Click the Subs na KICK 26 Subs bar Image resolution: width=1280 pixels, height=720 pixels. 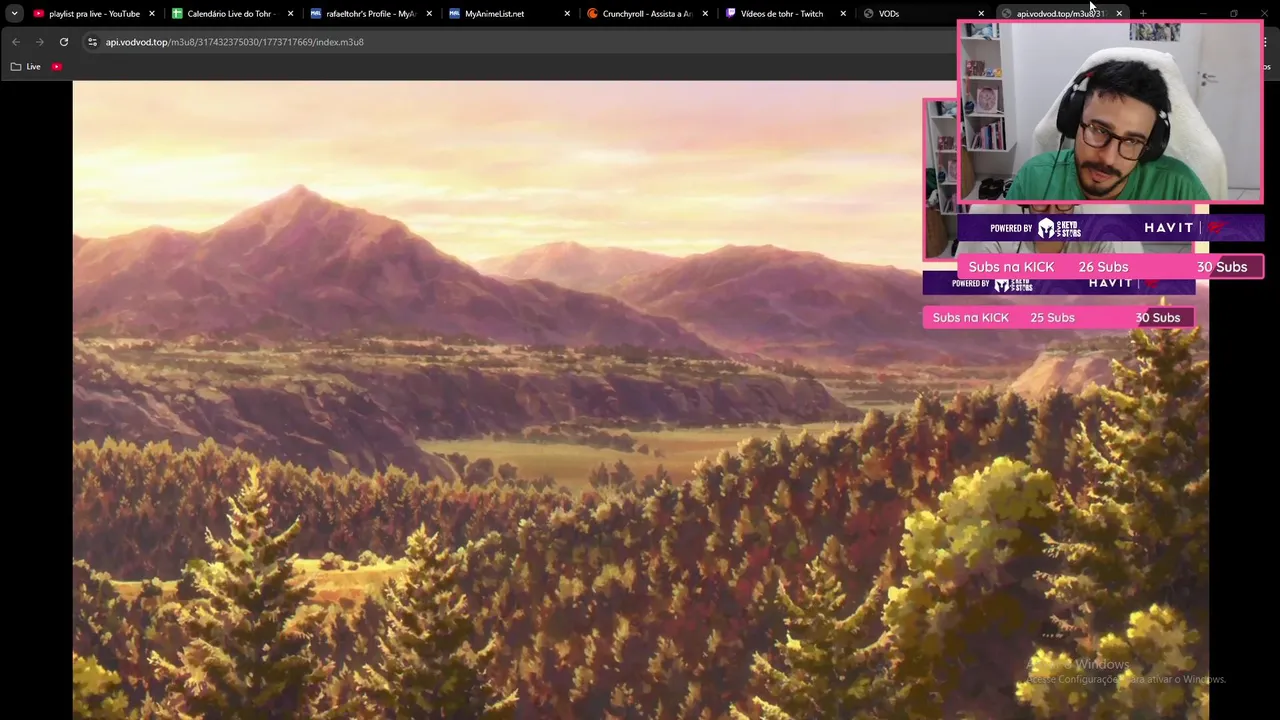click(1110, 267)
